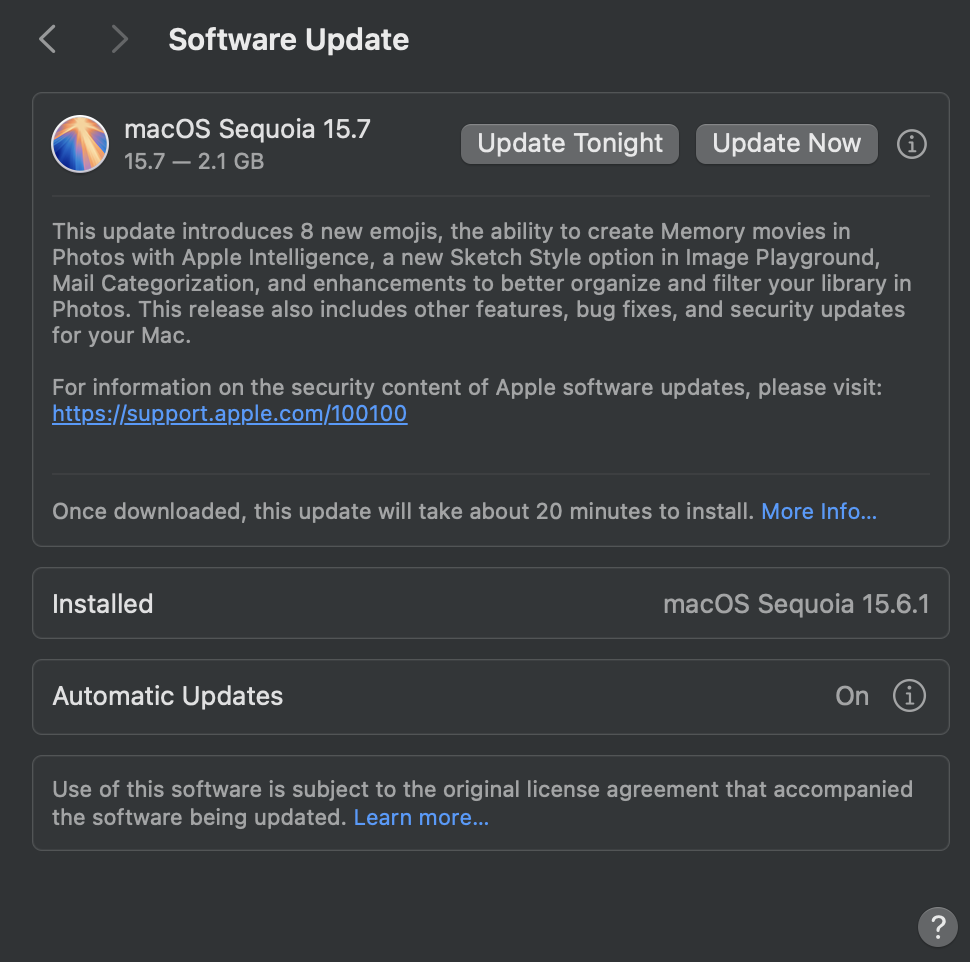Go forward with the right chevron arrow
Viewport: 970px width, 962px height.
119,40
